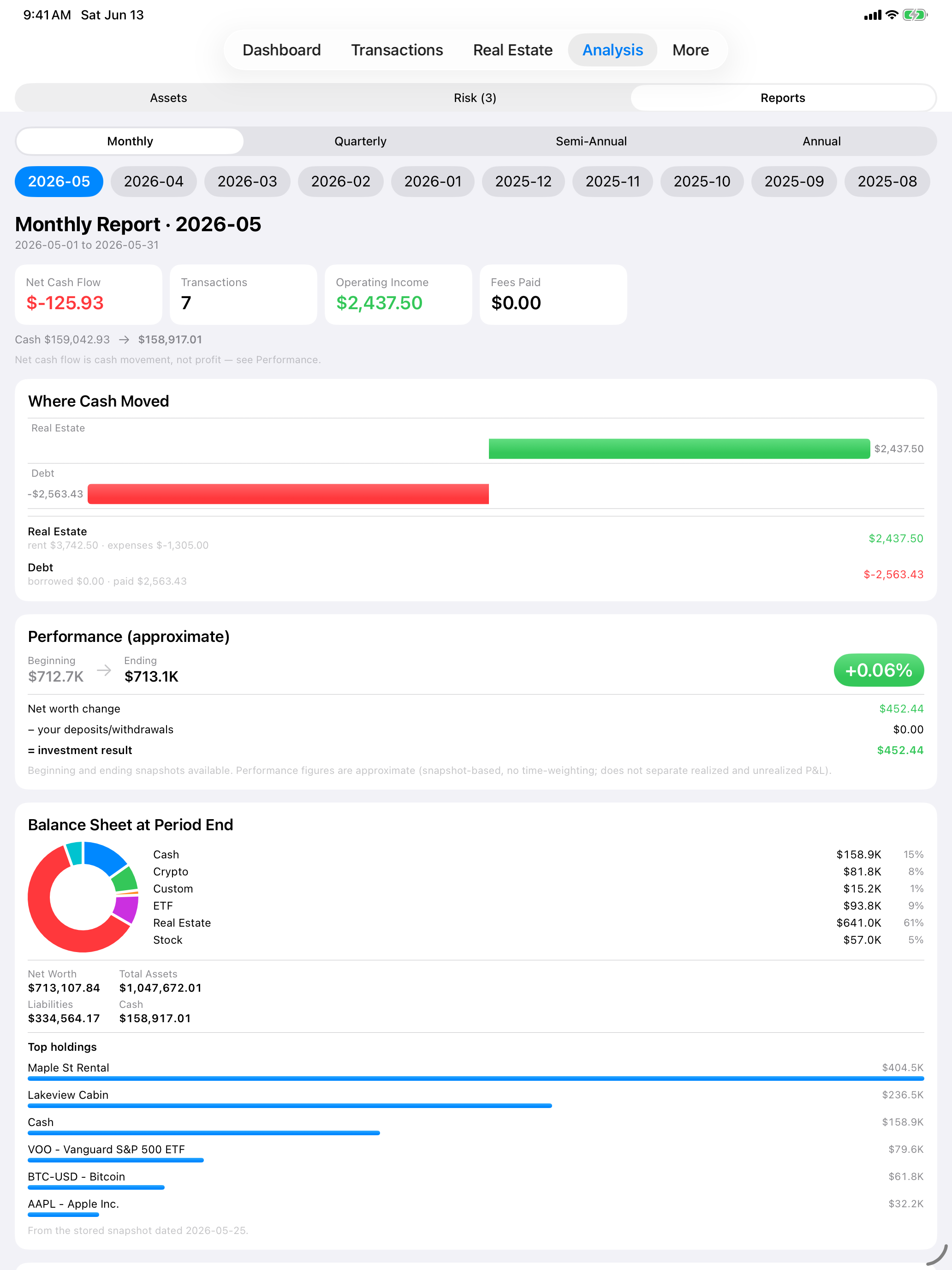Viewport: 952px width, 1270px height.
Task: Click the purple ETF donut segment
Action: (125, 910)
